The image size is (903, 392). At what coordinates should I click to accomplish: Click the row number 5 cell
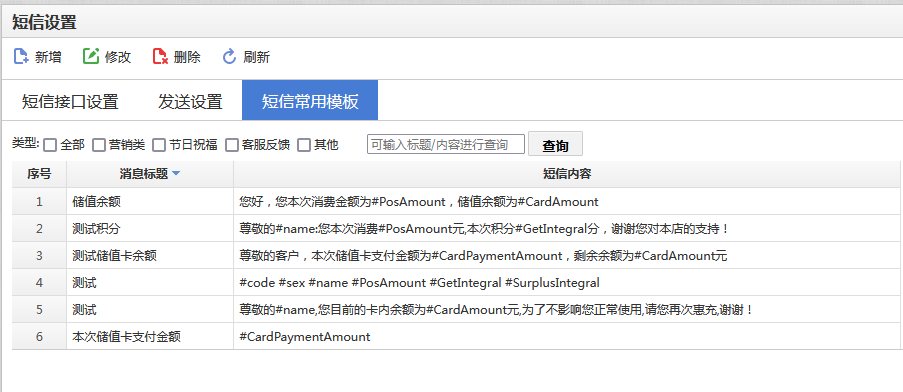39,310
